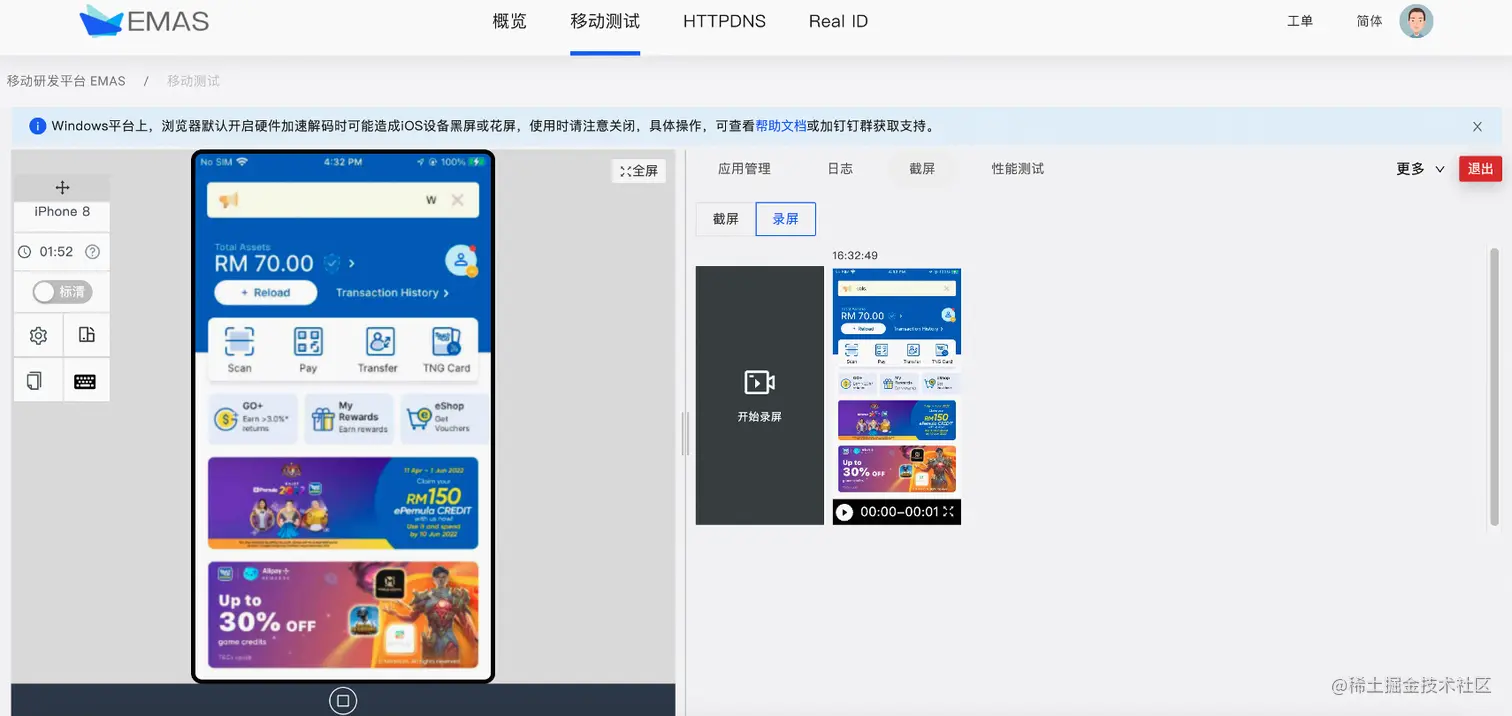Switch to 概览 nav tab
This screenshot has height=716, width=1512.
tap(510, 21)
